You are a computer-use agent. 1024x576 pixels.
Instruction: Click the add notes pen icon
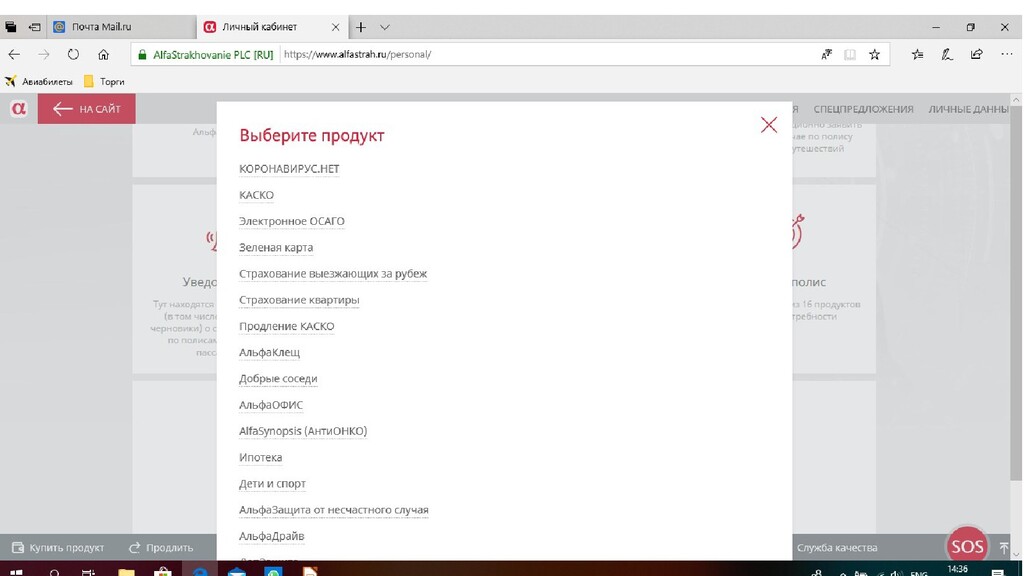coord(947,55)
